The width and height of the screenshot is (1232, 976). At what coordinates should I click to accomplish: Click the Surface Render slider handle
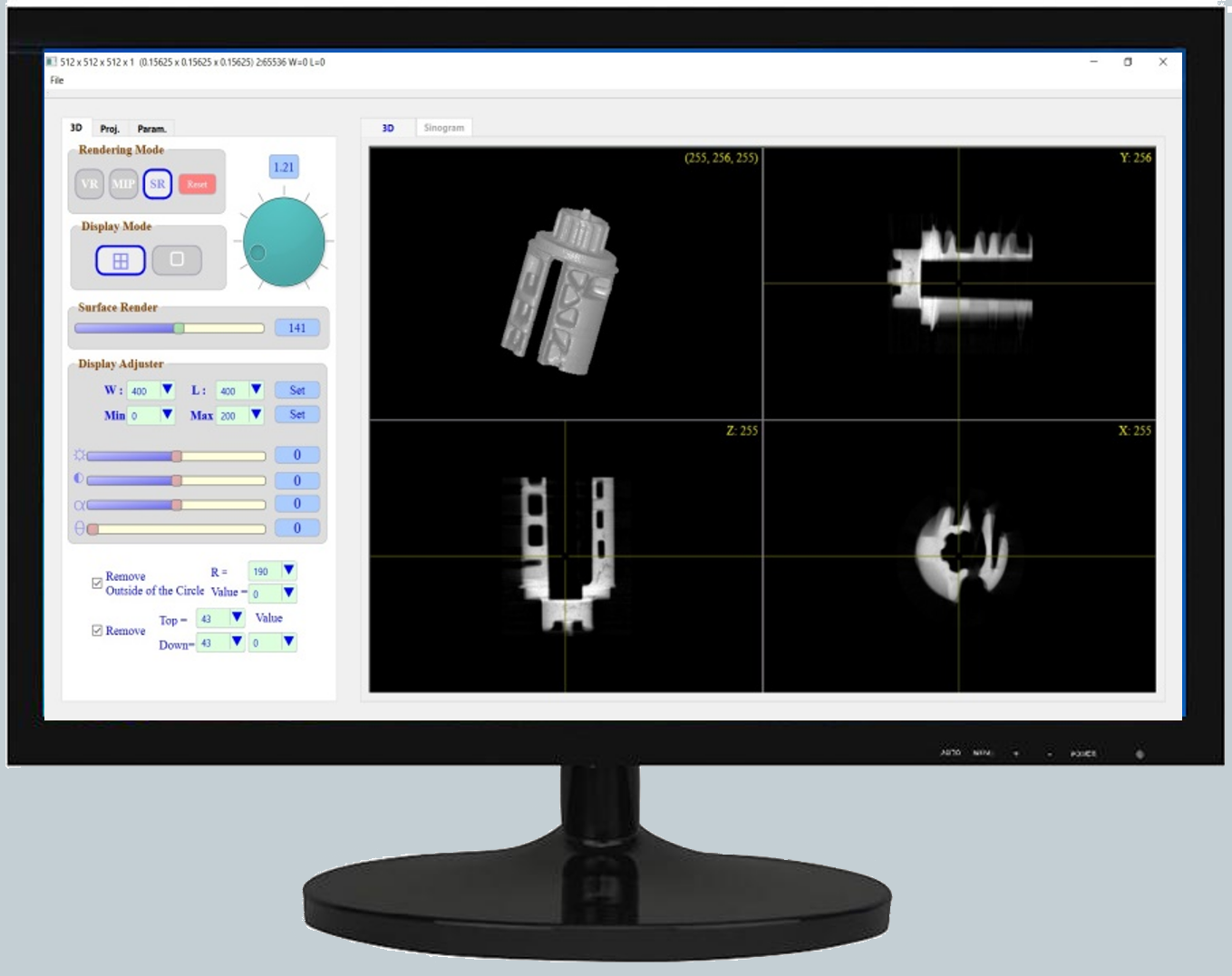[179, 328]
